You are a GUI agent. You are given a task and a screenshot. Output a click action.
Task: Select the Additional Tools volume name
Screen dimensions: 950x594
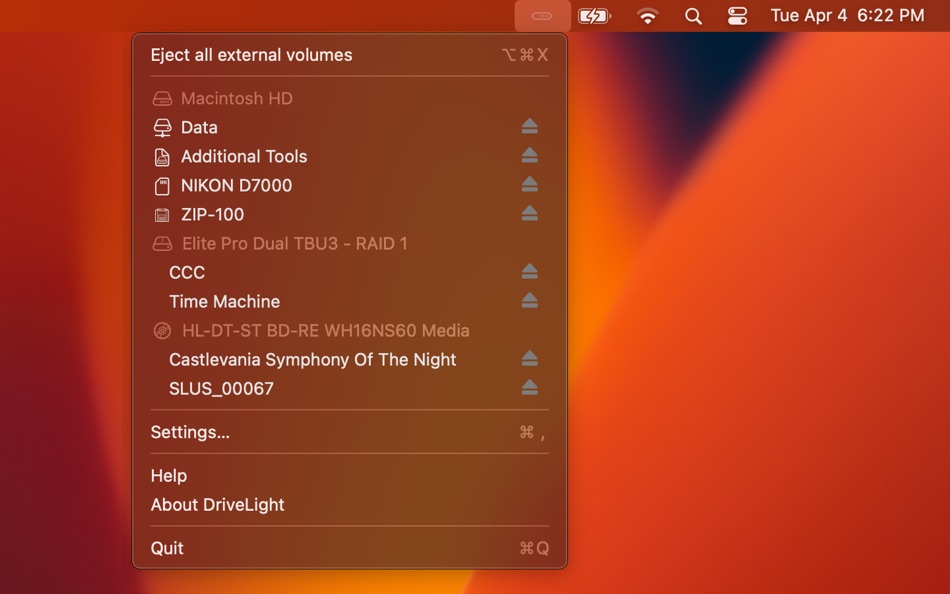pyautogui.click(x=244, y=156)
